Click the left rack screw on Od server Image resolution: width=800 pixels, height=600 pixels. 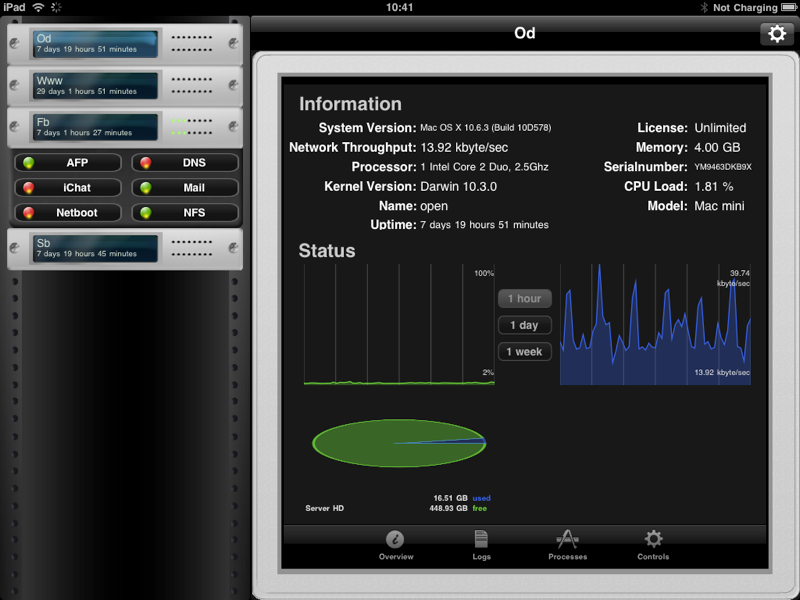(x=15, y=43)
